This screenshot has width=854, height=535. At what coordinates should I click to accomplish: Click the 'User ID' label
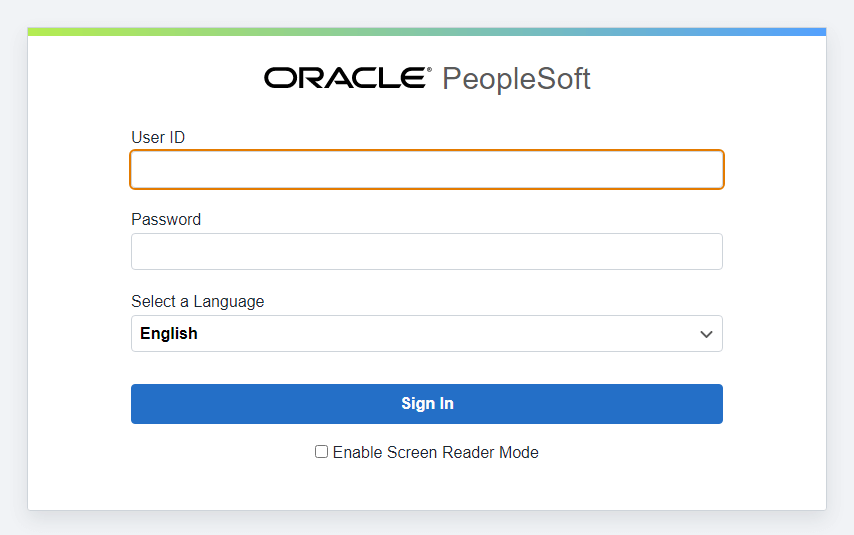click(x=158, y=137)
